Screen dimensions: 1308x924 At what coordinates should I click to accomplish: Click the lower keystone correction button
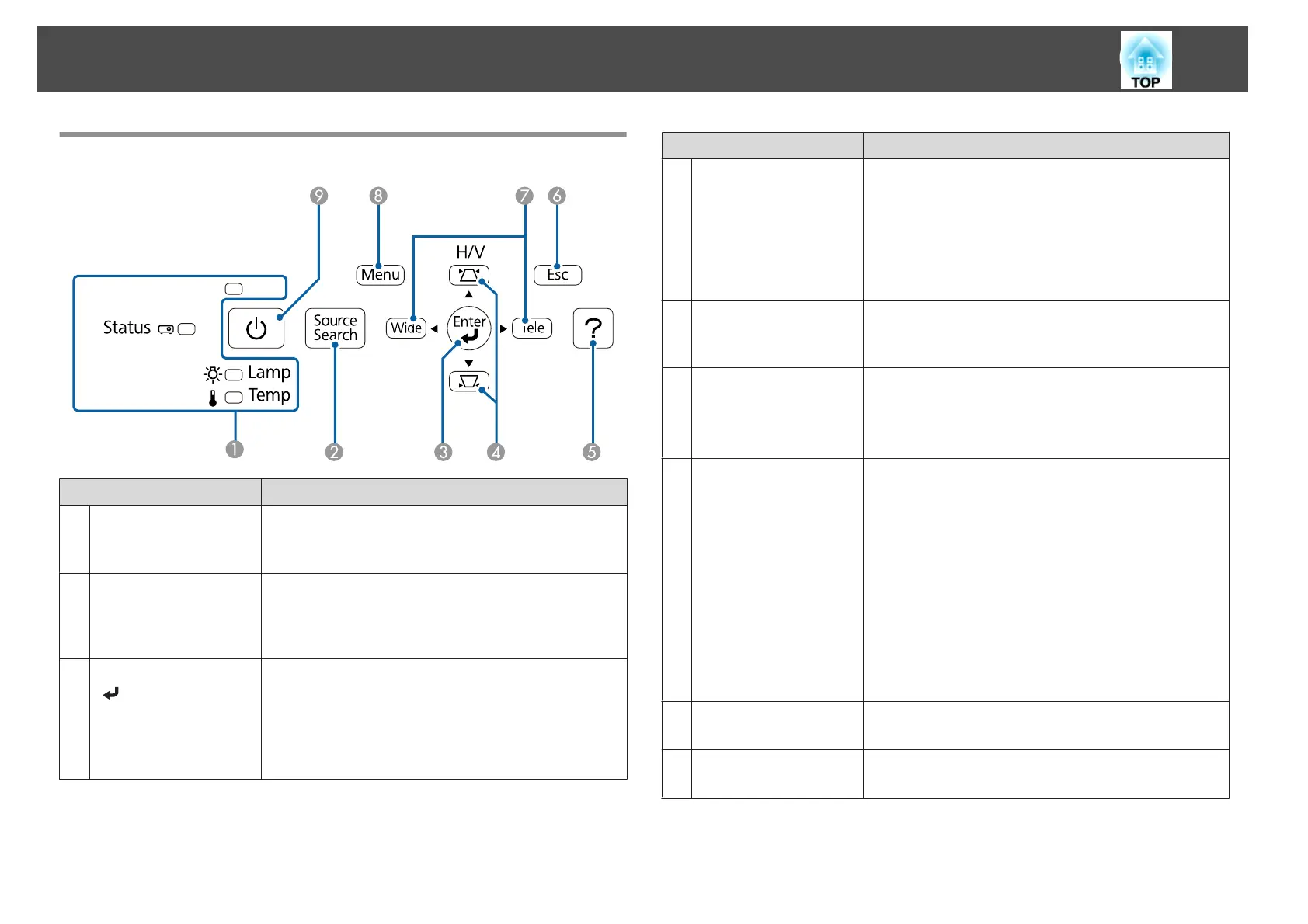tap(469, 382)
